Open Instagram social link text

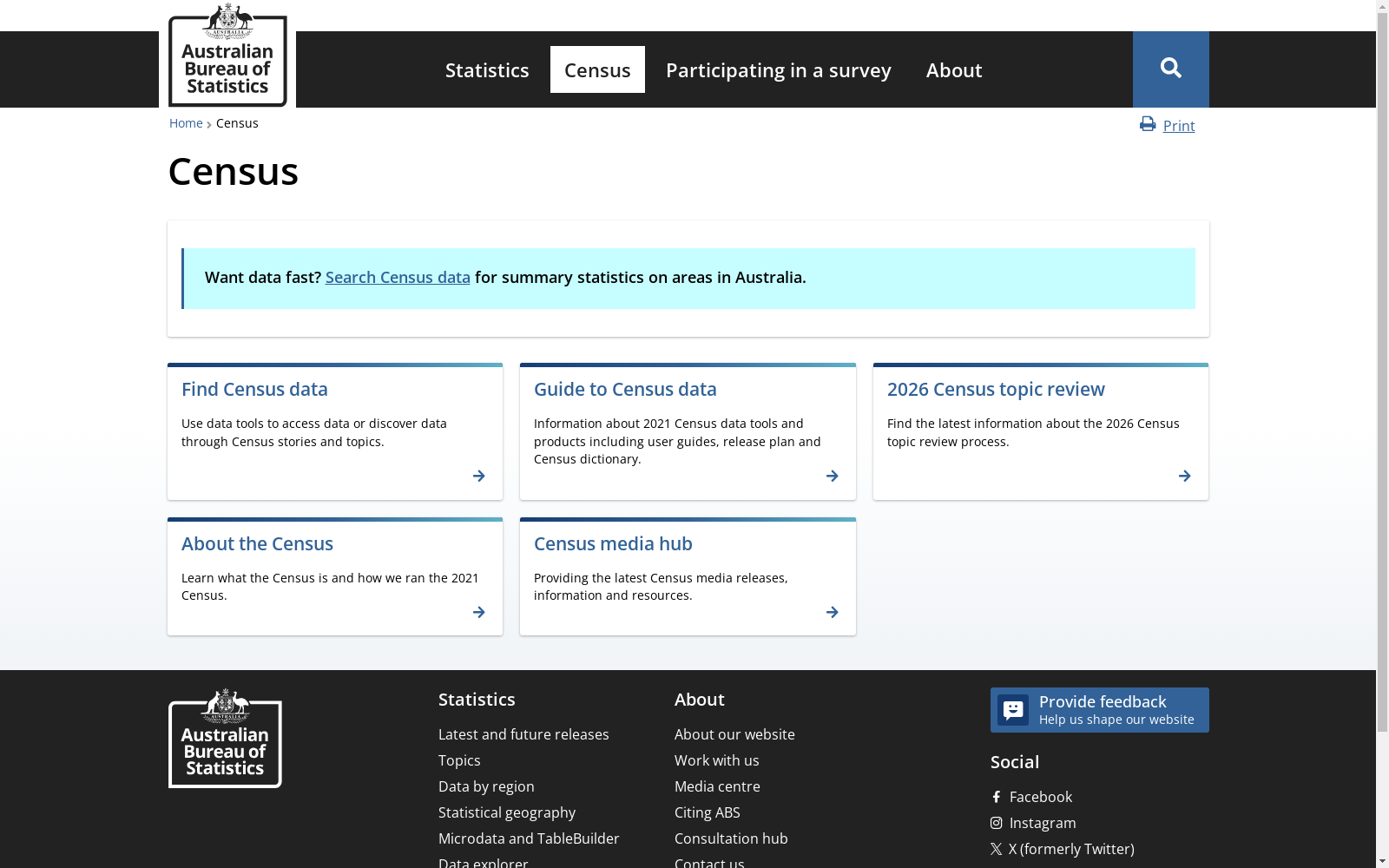1043,823
